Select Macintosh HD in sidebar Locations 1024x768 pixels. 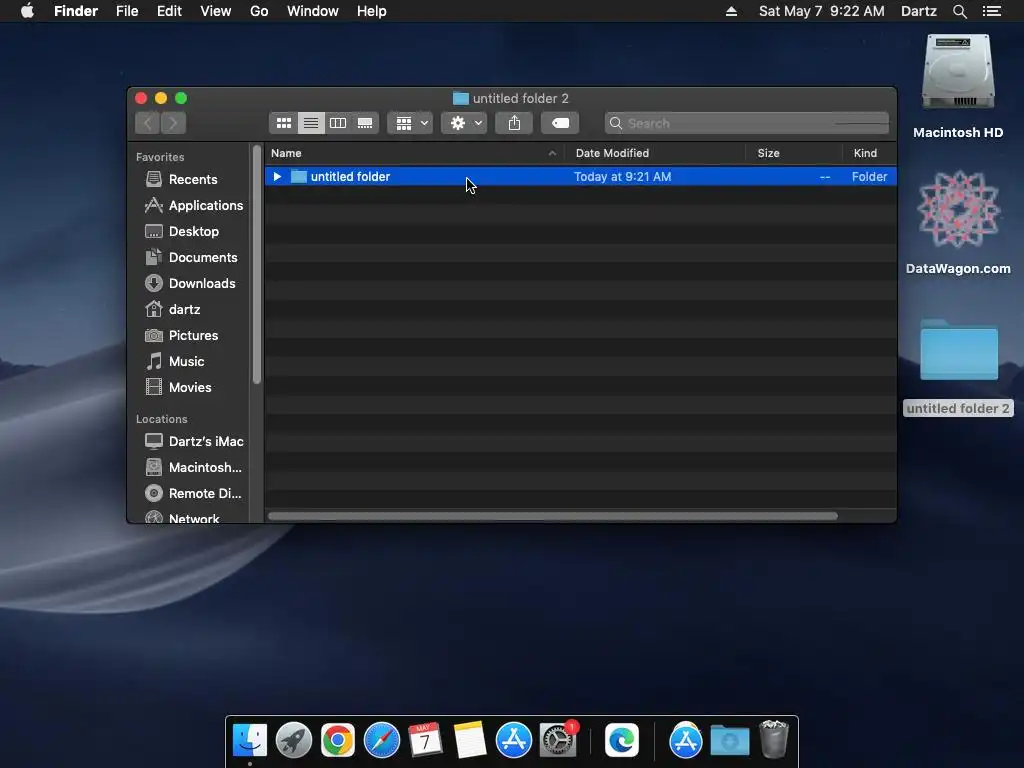pyautogui.click(x=193, y=468)
